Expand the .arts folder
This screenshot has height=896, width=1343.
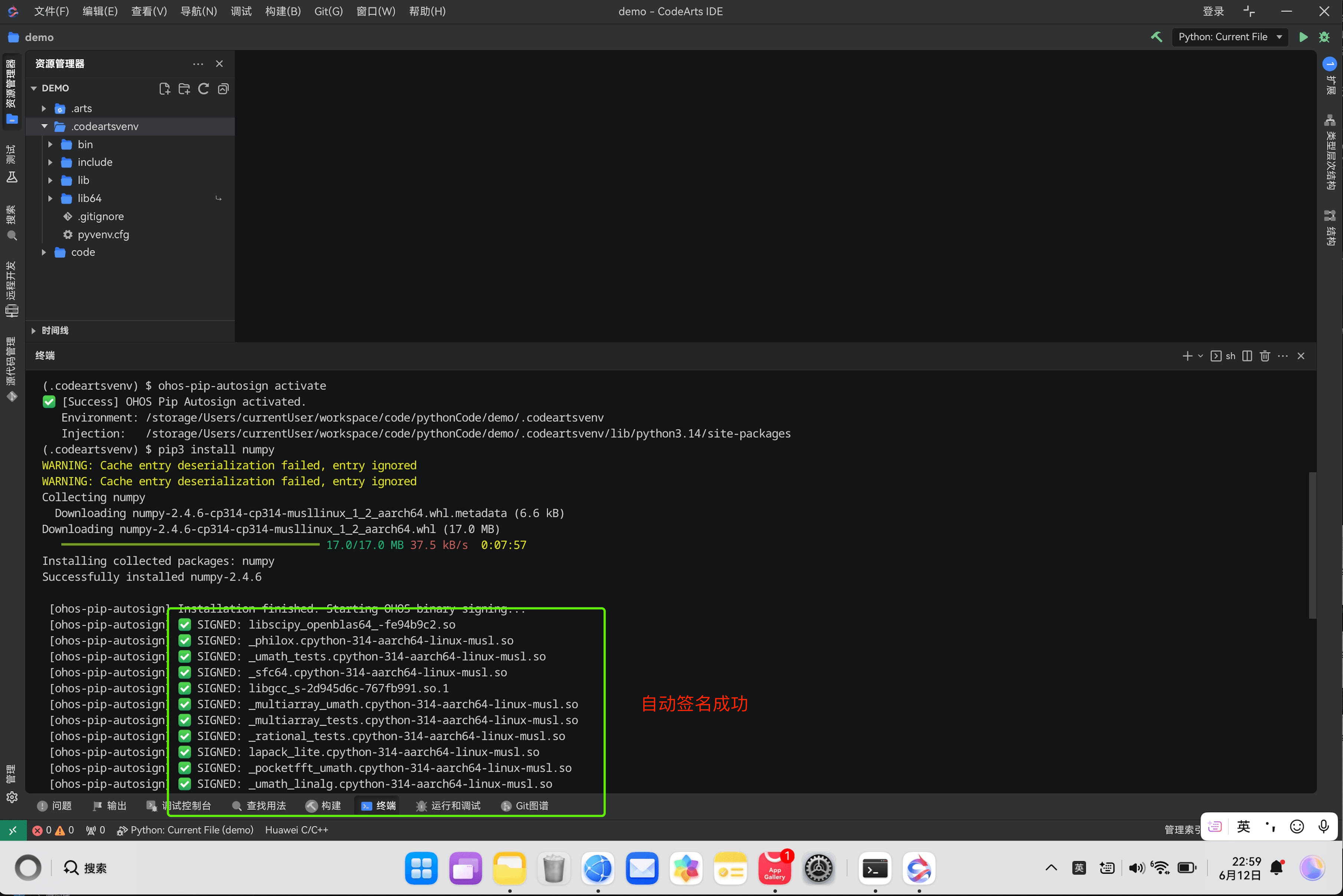(44, 109)
